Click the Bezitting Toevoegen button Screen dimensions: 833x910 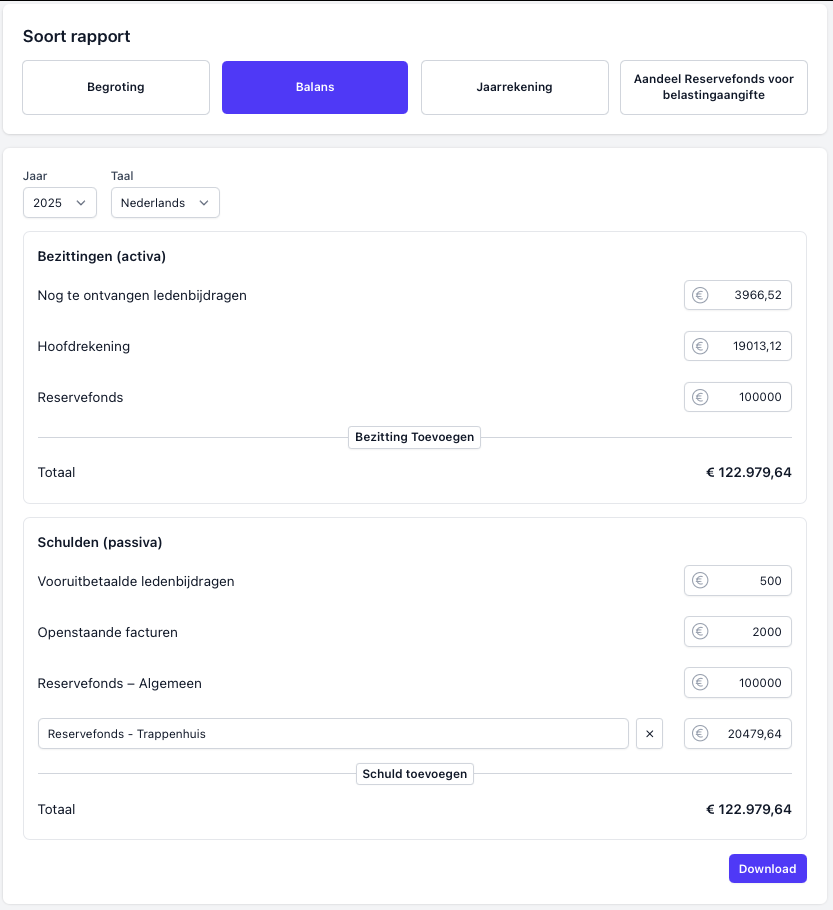point(414,438)
